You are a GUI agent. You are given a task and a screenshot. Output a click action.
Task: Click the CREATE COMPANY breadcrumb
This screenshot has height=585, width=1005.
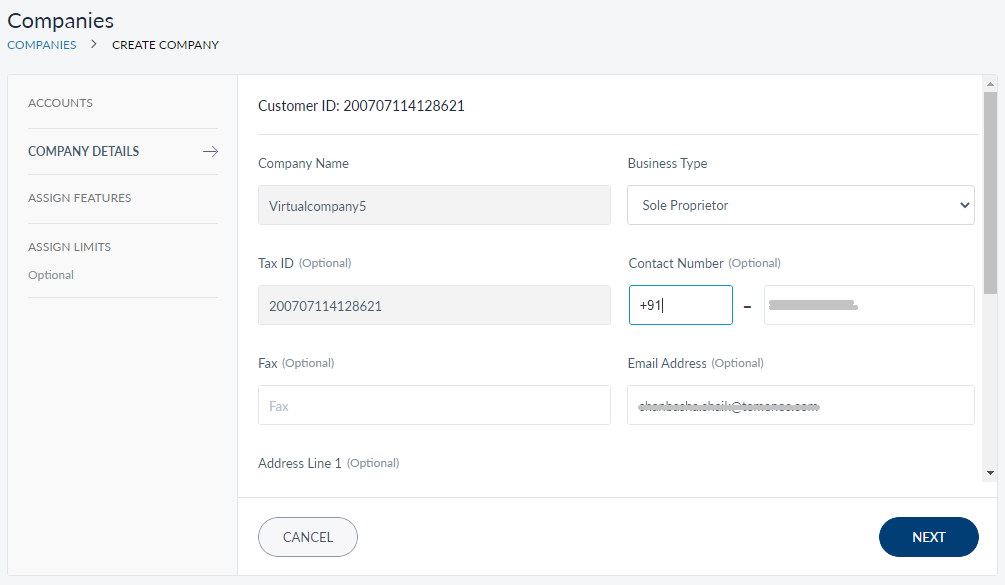tap(165, 45)
